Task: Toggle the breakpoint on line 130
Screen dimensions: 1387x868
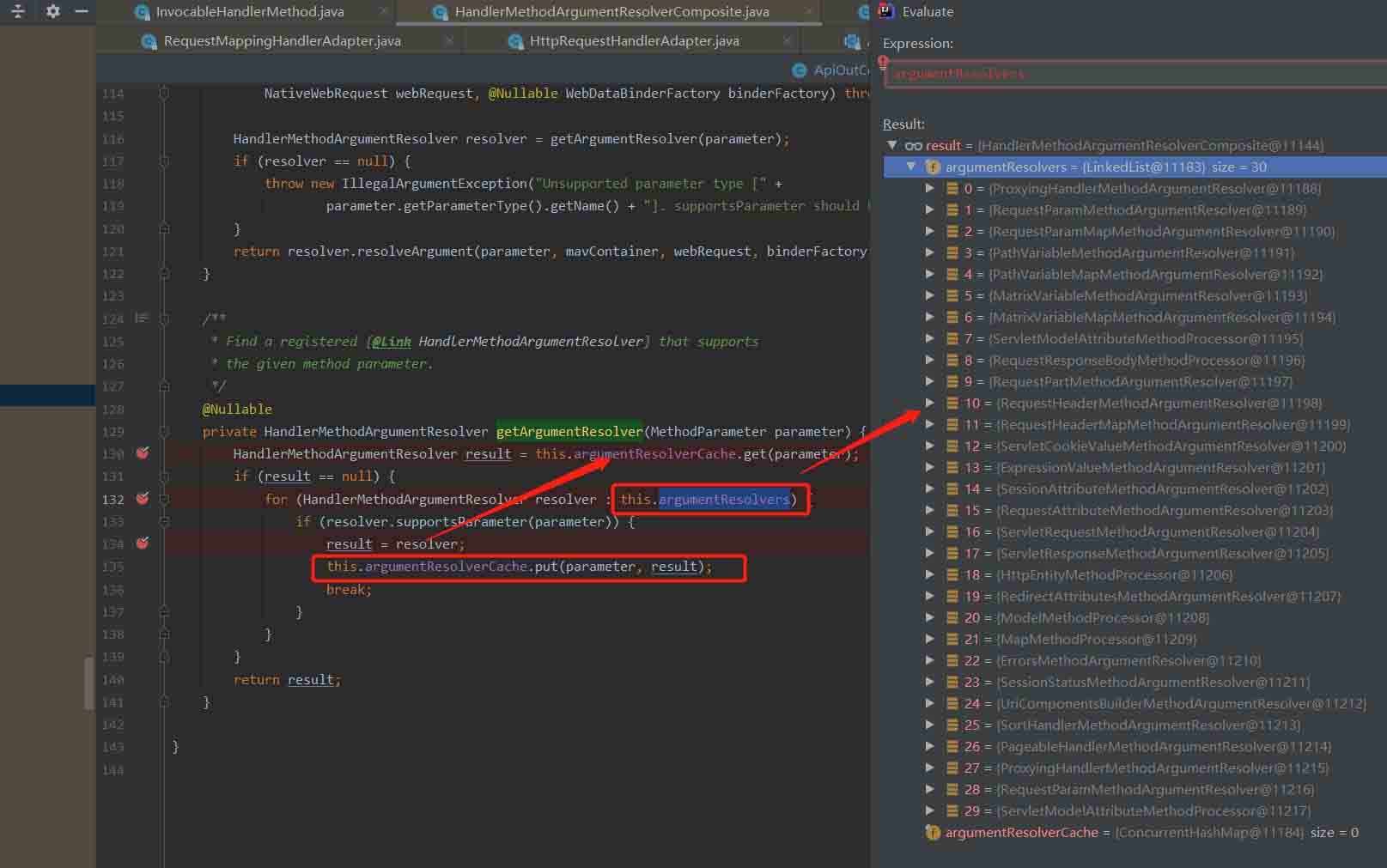Action: (143, 453)
